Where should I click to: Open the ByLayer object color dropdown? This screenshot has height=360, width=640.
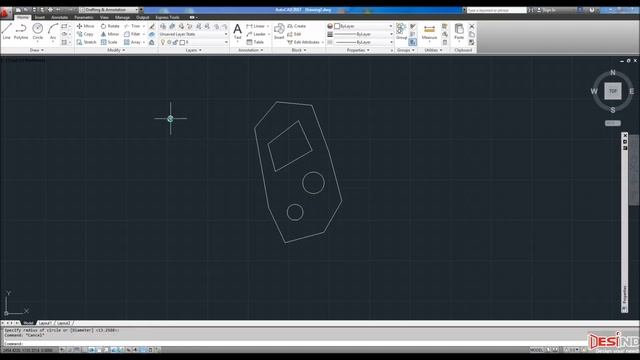(363, 26)
